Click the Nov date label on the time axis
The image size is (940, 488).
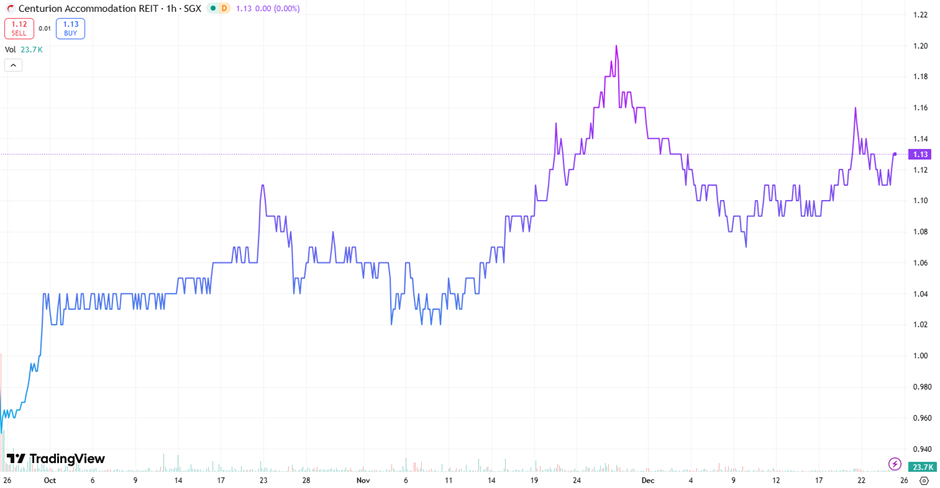coord(363,480)
